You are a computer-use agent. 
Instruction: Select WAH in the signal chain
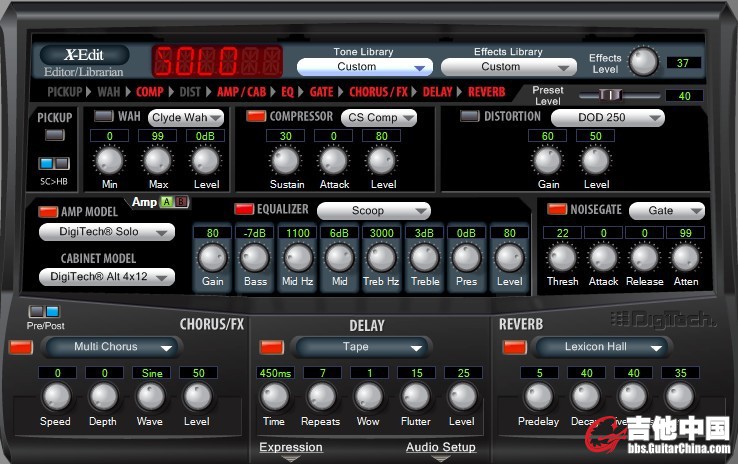109,92
